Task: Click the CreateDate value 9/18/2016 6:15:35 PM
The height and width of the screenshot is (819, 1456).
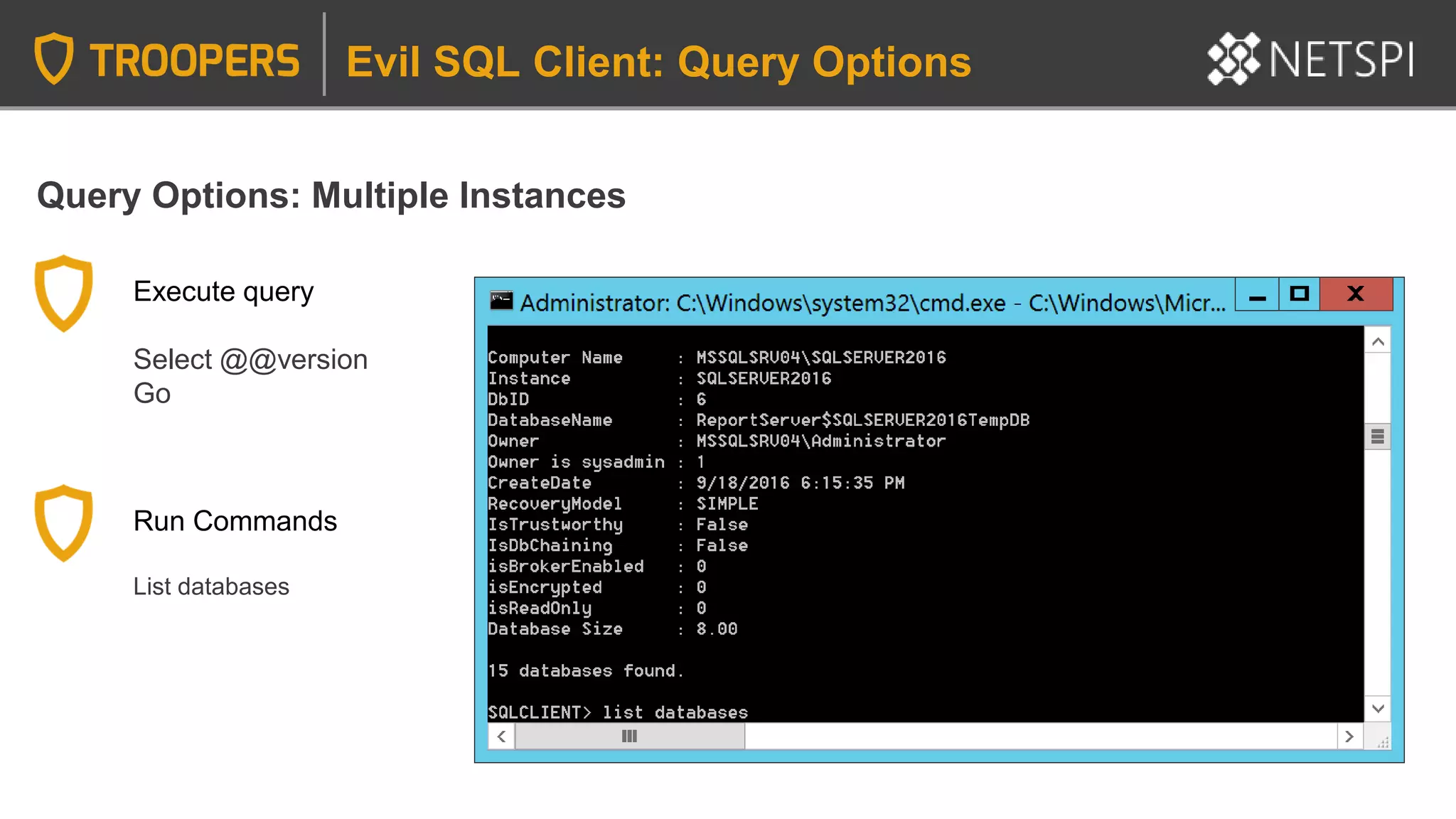Action: pos(801,483)
